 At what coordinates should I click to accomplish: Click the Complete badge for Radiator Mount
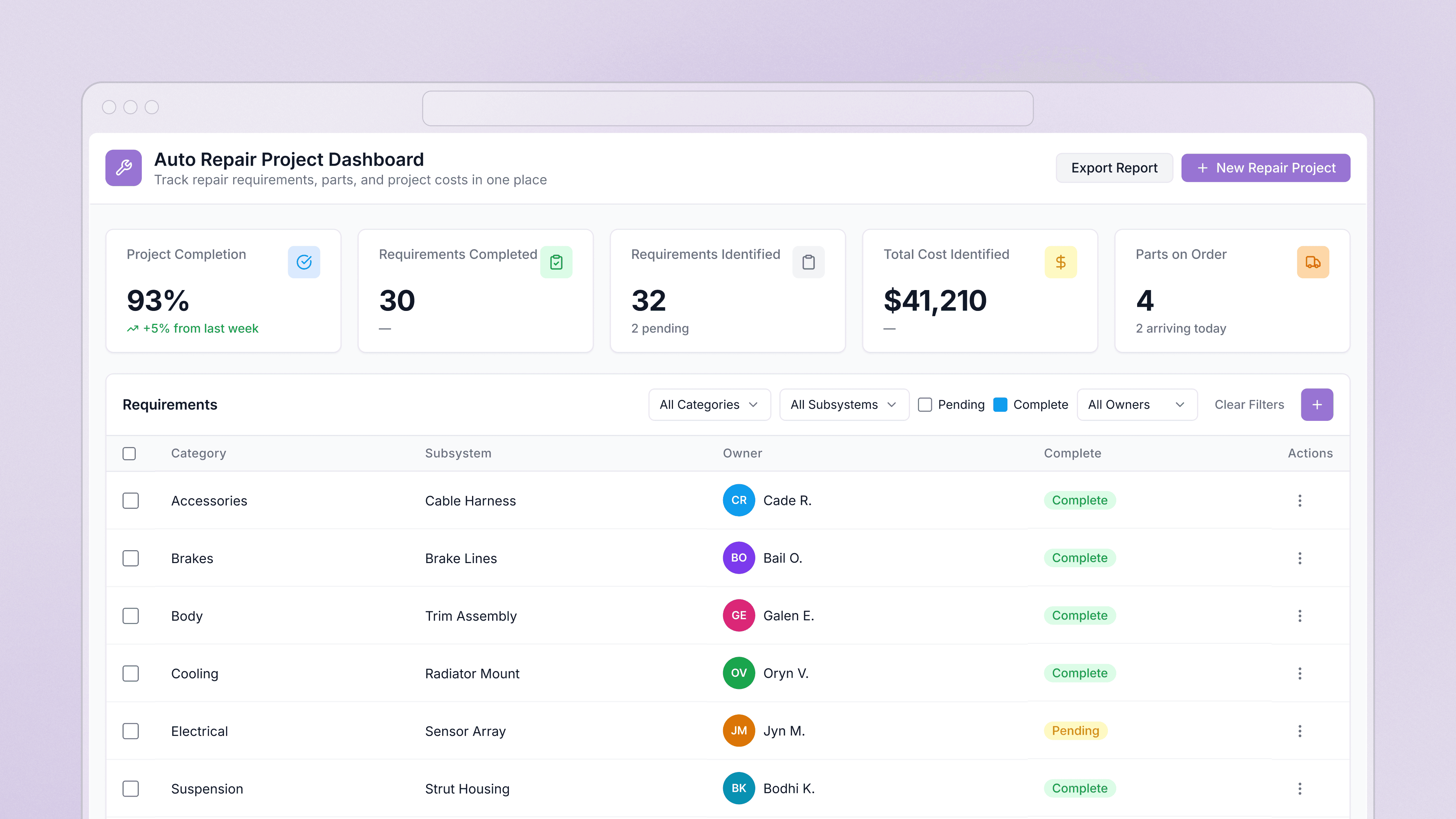[x=1079, y=673]
